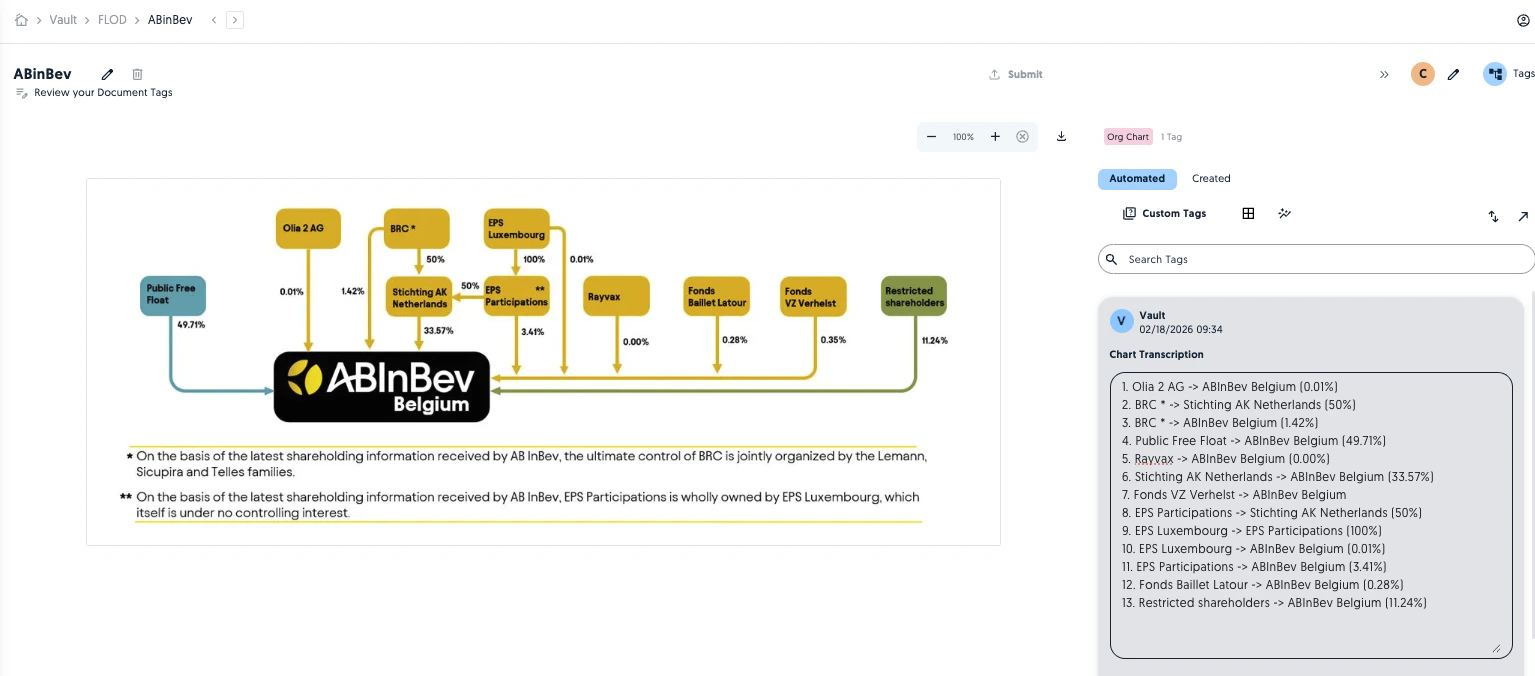
Task: Click the BRC * chart box
Action: pos(417,228)
